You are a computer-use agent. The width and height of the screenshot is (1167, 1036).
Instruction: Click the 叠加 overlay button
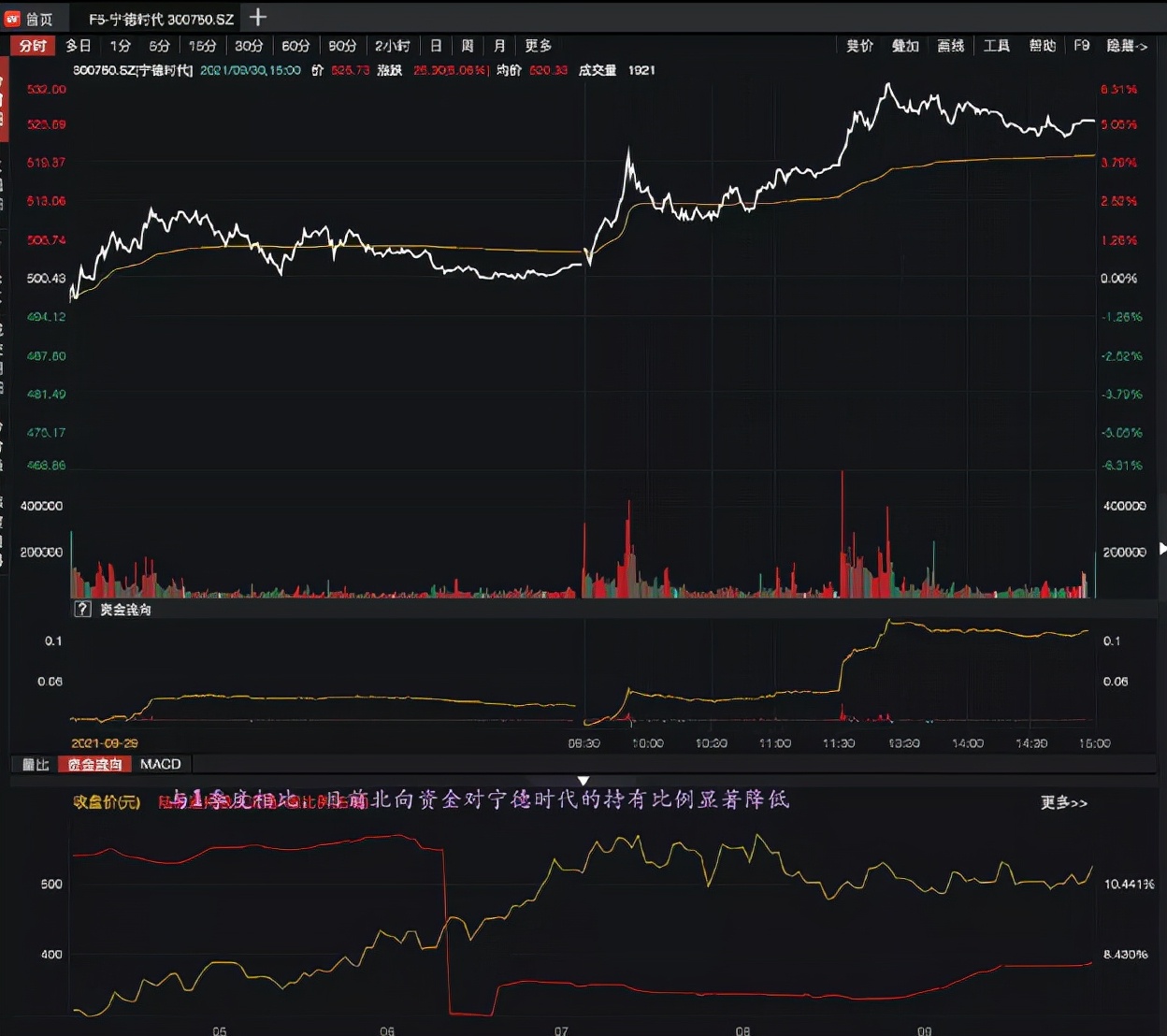(x=905, y=46)
